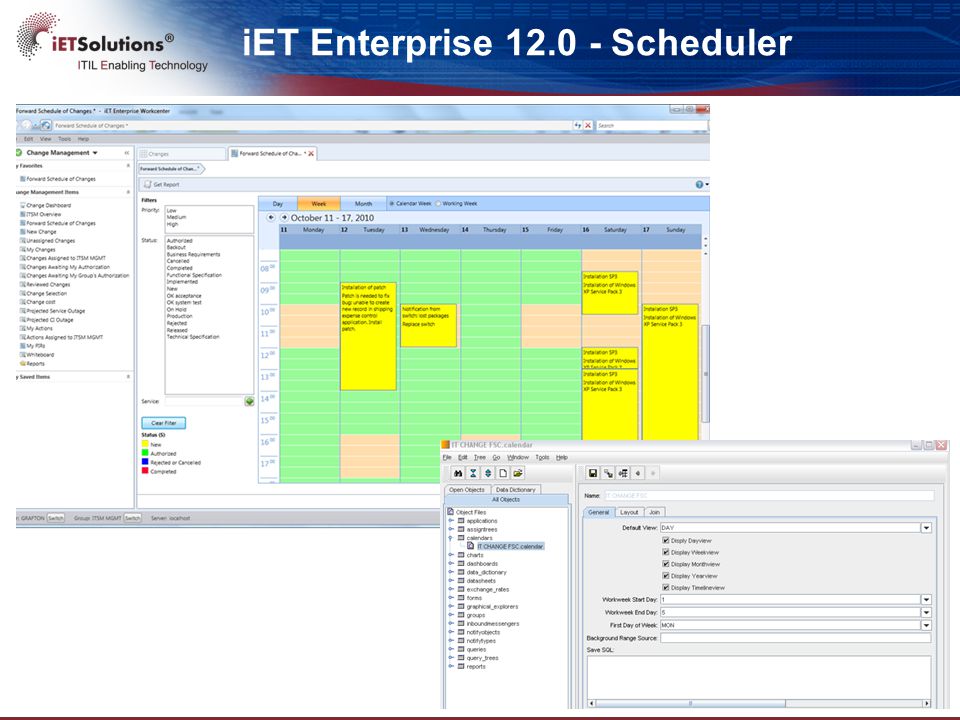The height and width of the screenshot is (720, 960).
Task: Switch to the Day calendar view tab
Action: (278, 203)
